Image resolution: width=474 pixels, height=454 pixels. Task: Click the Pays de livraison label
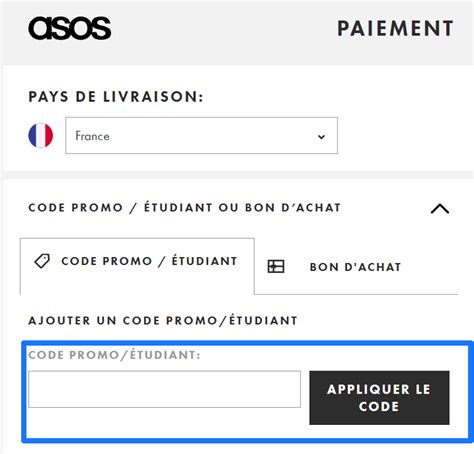[x=116, y=97]
